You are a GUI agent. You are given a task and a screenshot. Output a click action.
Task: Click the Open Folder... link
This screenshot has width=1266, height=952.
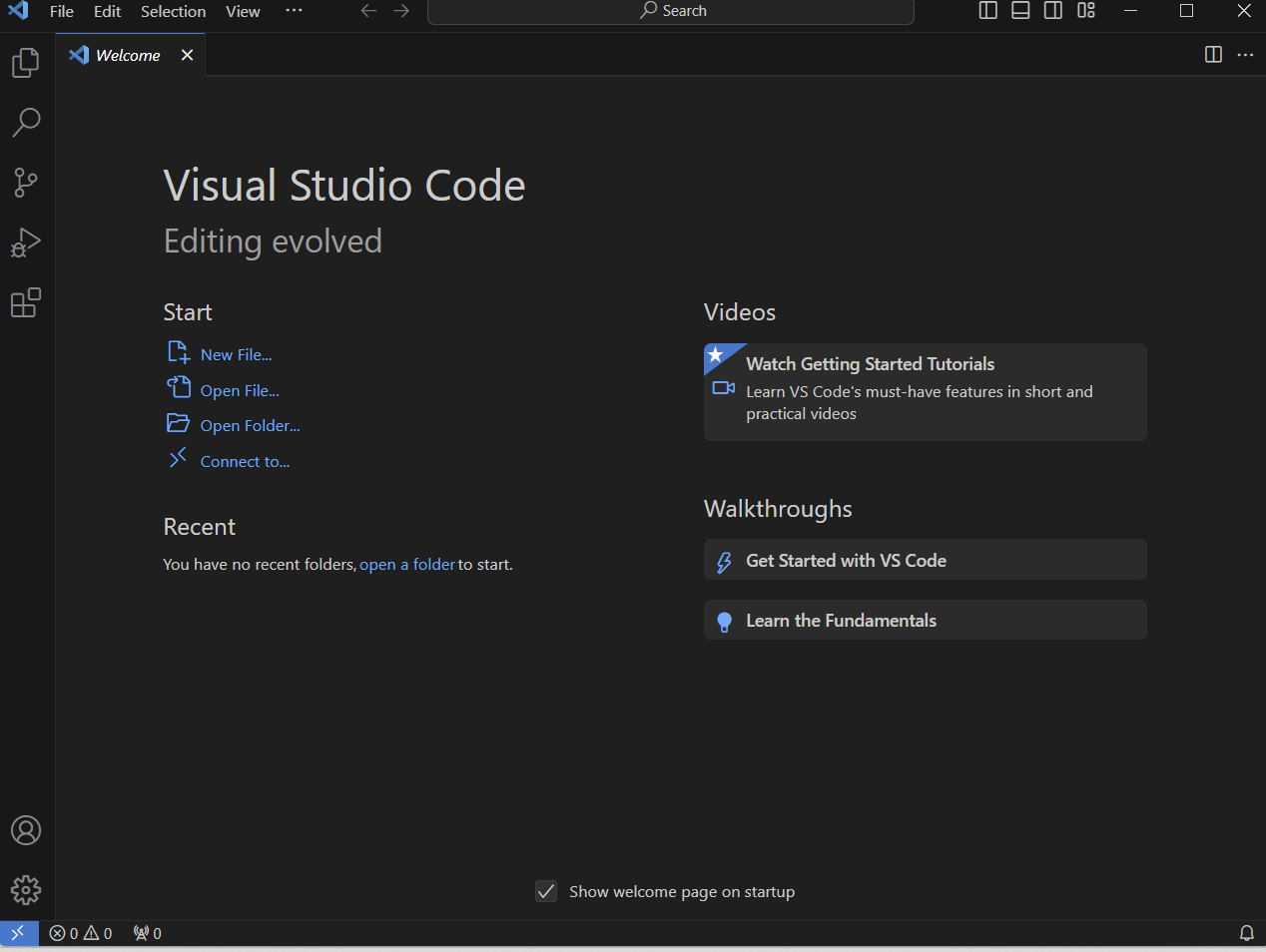point(250,426)
